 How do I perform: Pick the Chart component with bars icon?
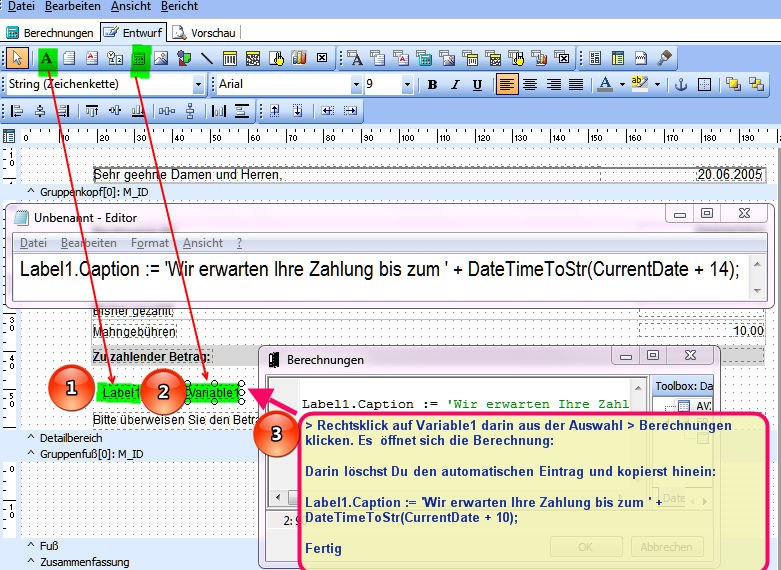coord(299,58)
